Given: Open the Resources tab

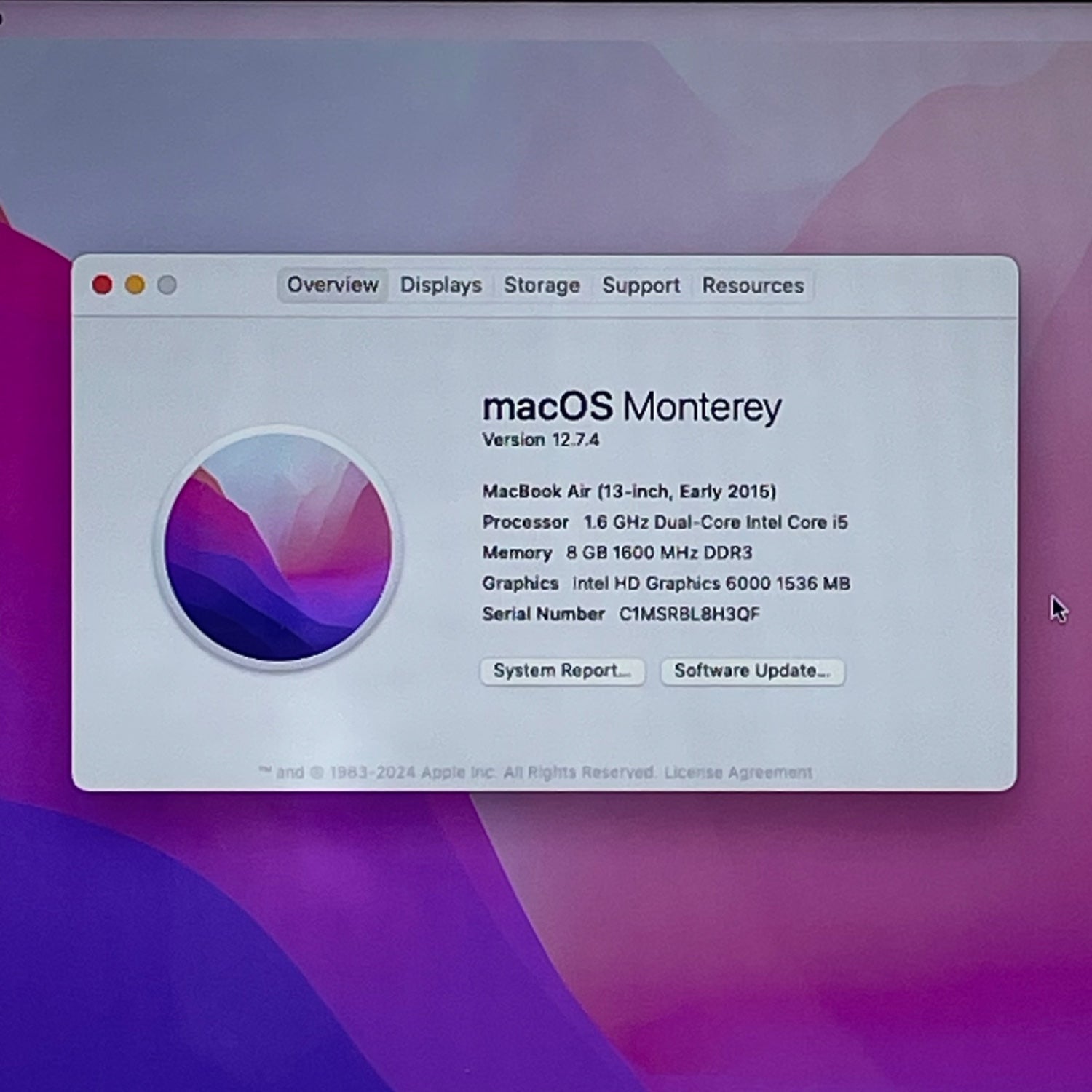Looking at the screenshot, I should pos(753,285).
